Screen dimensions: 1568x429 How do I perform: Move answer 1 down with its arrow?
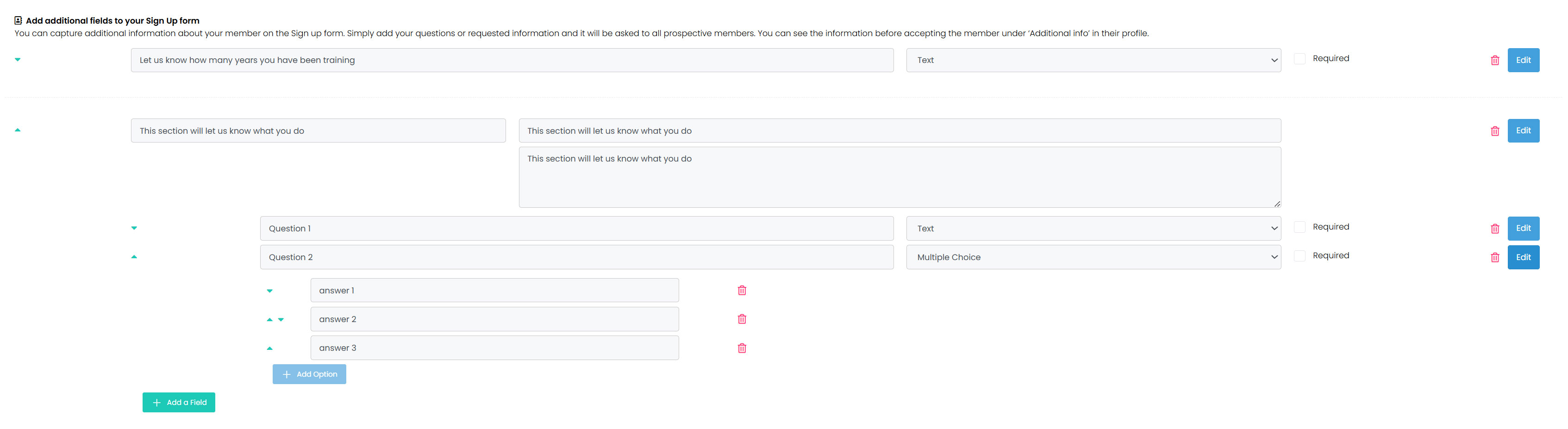click(x=269, y=291)
